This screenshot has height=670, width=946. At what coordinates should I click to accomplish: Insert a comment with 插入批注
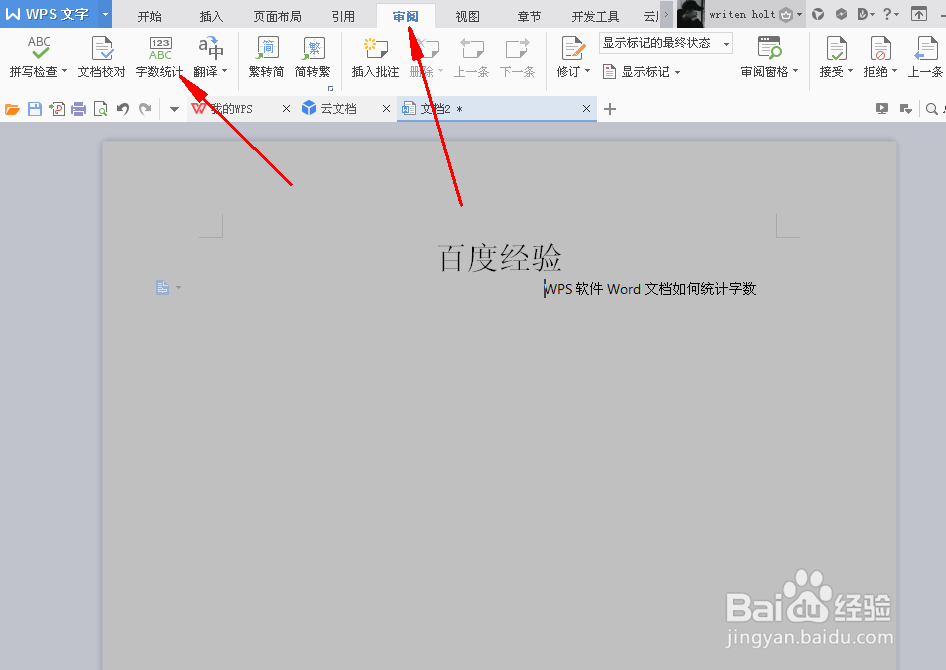[375, 57]
